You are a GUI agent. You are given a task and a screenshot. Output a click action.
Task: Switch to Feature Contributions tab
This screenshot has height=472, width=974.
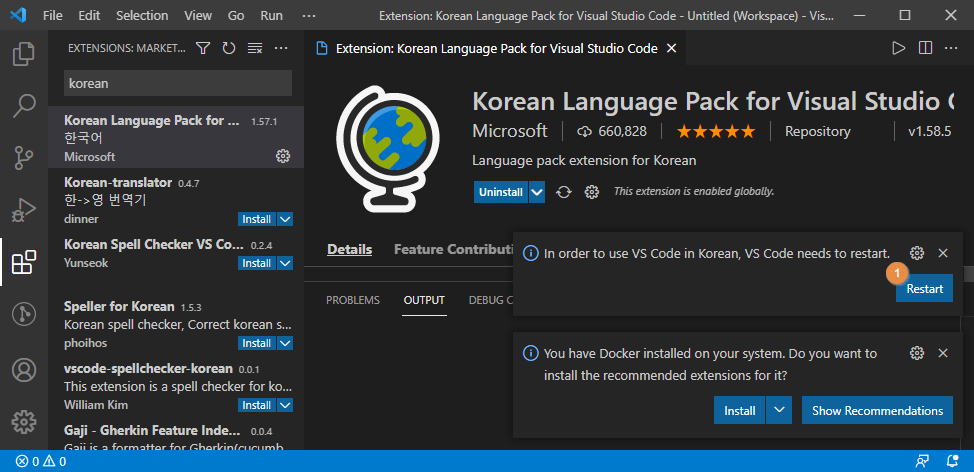coord(453,250)
